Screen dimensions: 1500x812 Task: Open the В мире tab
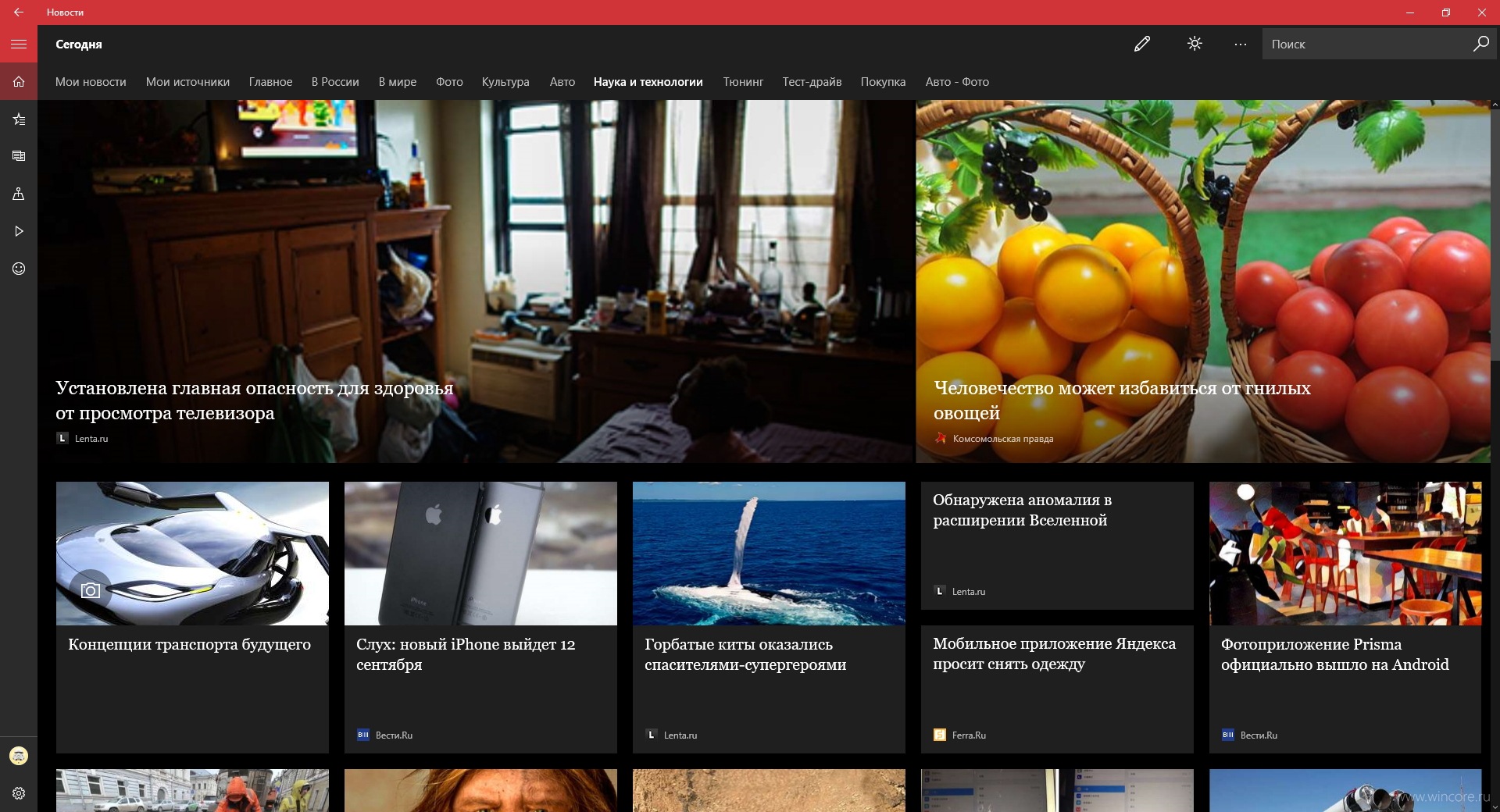click(398, 82)
